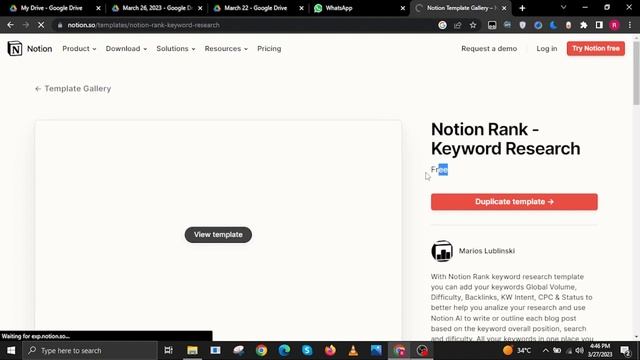
Task: Click View template button
Action: (218, 235)
